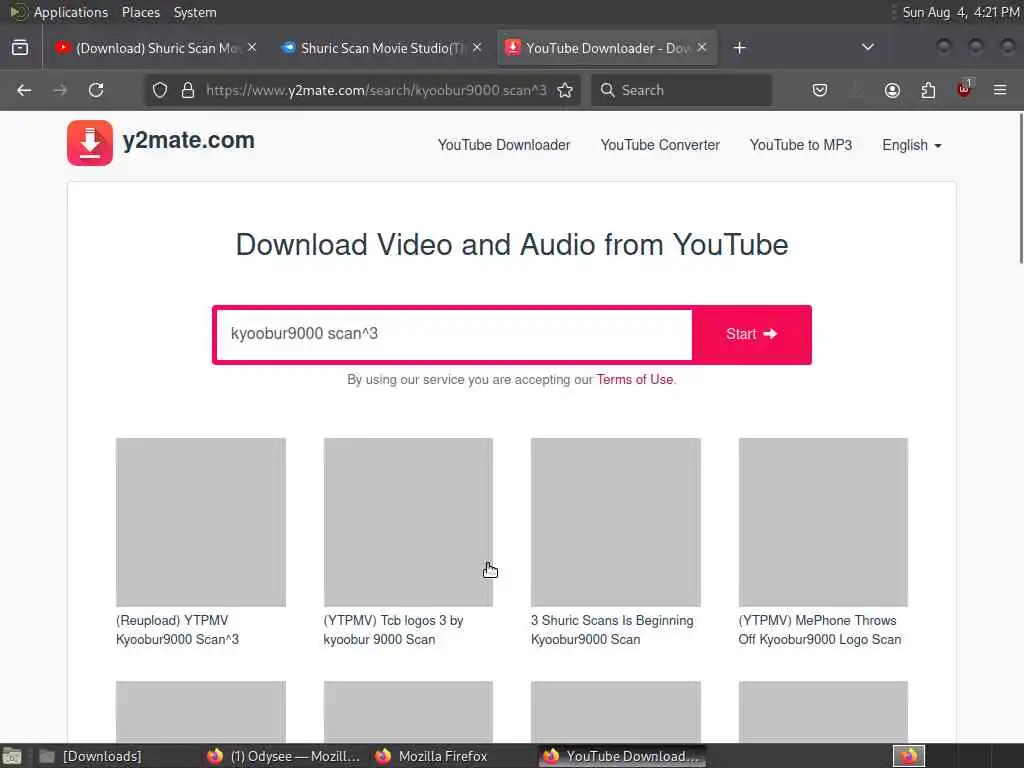The height and width of the screenshot is (768, 1024).
Task: Click the address bar URL
Action: pyautogui.click(x=376, y=90)
